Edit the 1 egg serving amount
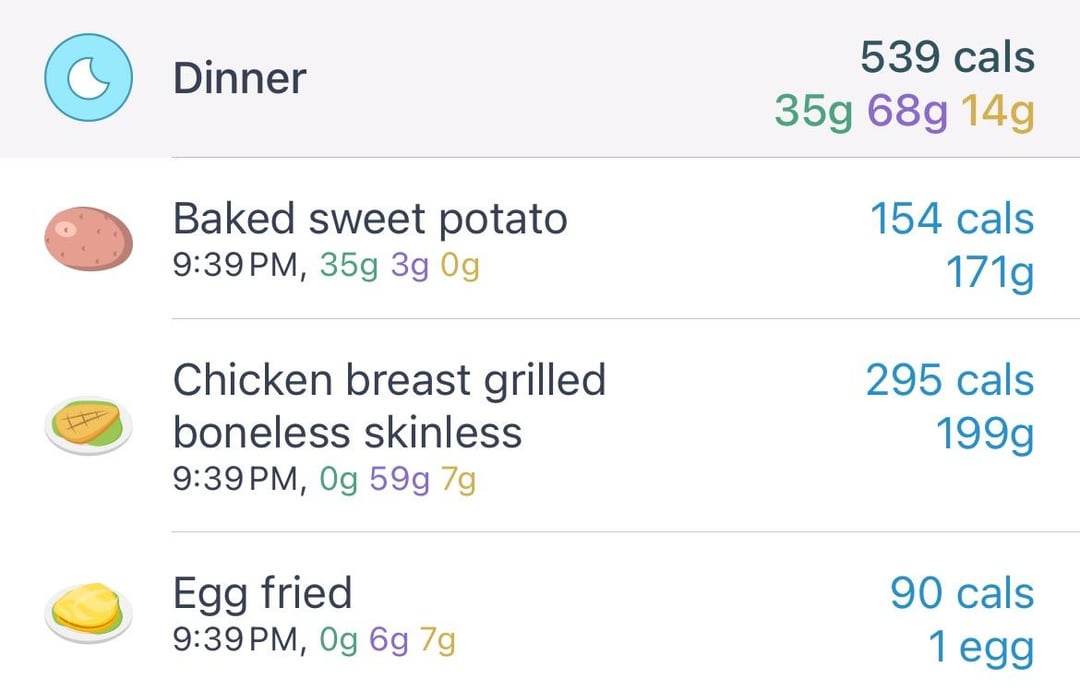1080x691 pixels. pos(981,648)
